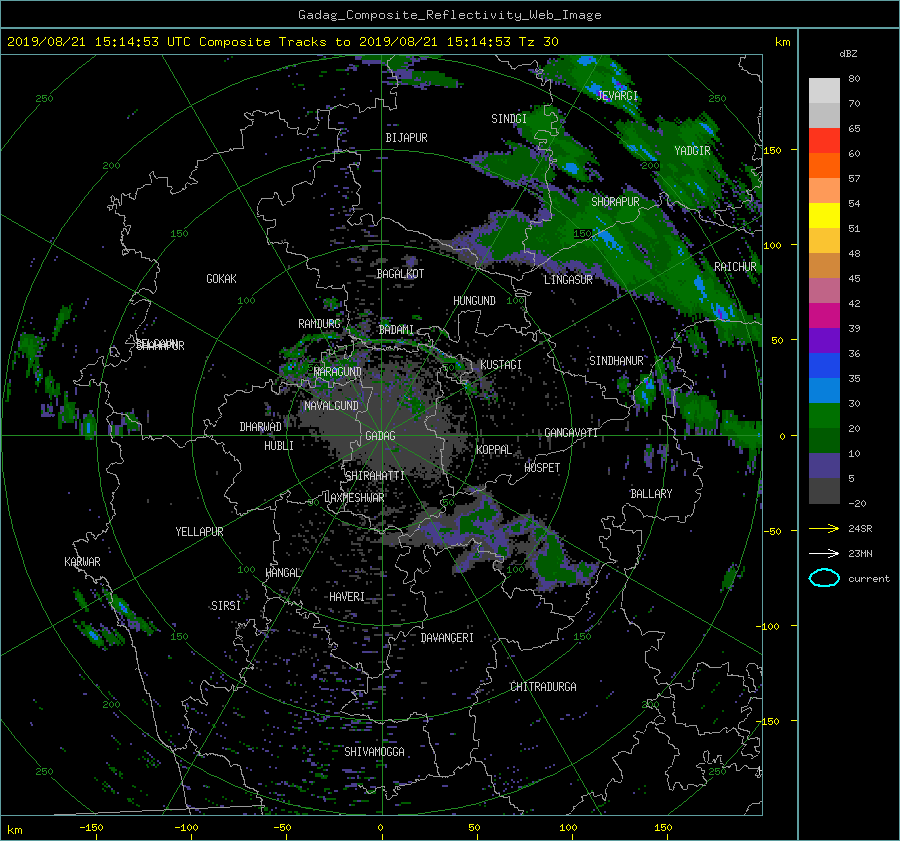Image resolution: width=900 pixels, height=841 pixels.
Task: Click the GADAG radar center label
Action: [381, 436]
